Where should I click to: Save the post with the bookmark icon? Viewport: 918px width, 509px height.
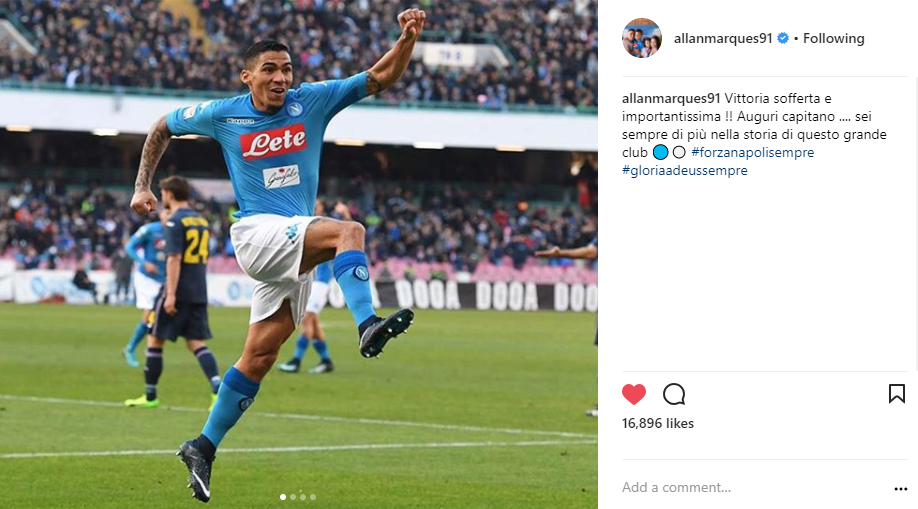pos(896,394)
